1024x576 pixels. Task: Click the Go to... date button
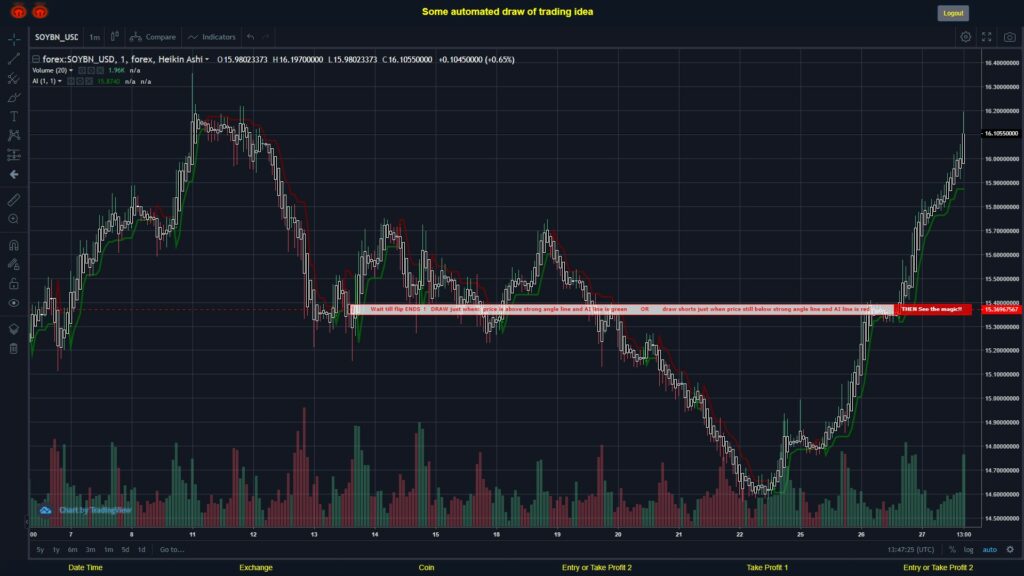pyautogui.click(x=172, y=550)
